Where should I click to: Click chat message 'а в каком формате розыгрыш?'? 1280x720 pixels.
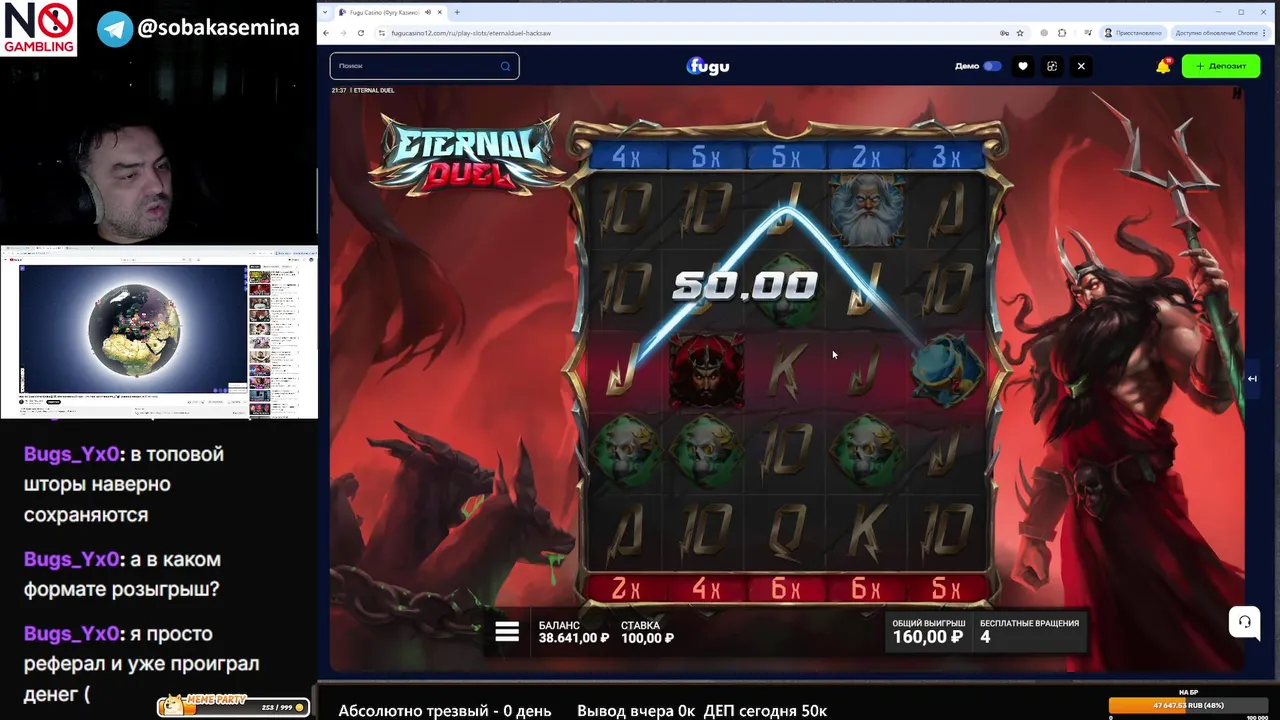[122, 574]
